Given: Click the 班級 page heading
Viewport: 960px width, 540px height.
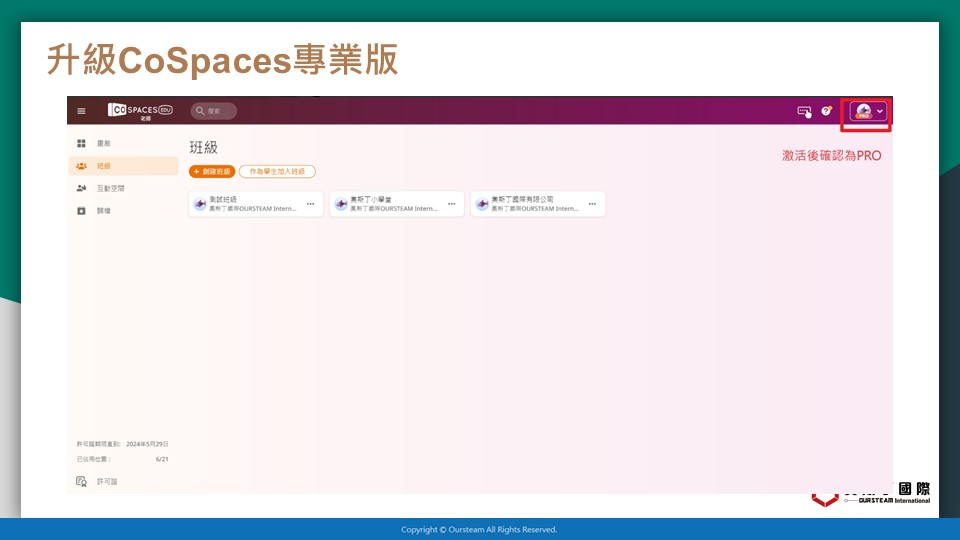Looking at the screenshot, I should (203, 147).
